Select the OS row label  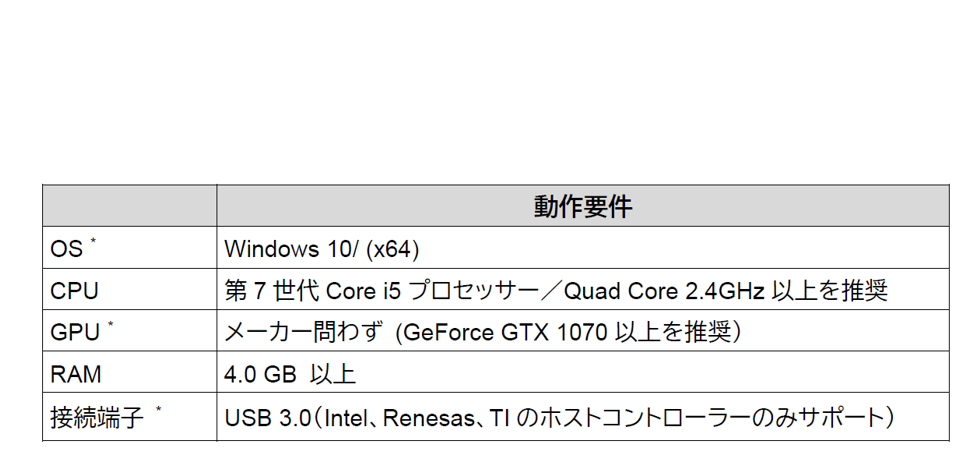click(66, 249)
